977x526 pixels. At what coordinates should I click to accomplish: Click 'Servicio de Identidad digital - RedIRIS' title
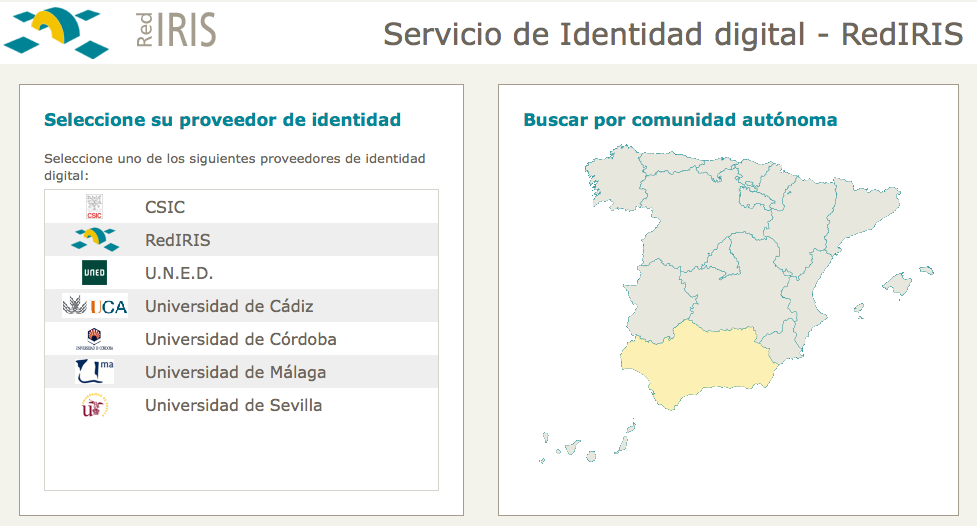tap(673, 34)
